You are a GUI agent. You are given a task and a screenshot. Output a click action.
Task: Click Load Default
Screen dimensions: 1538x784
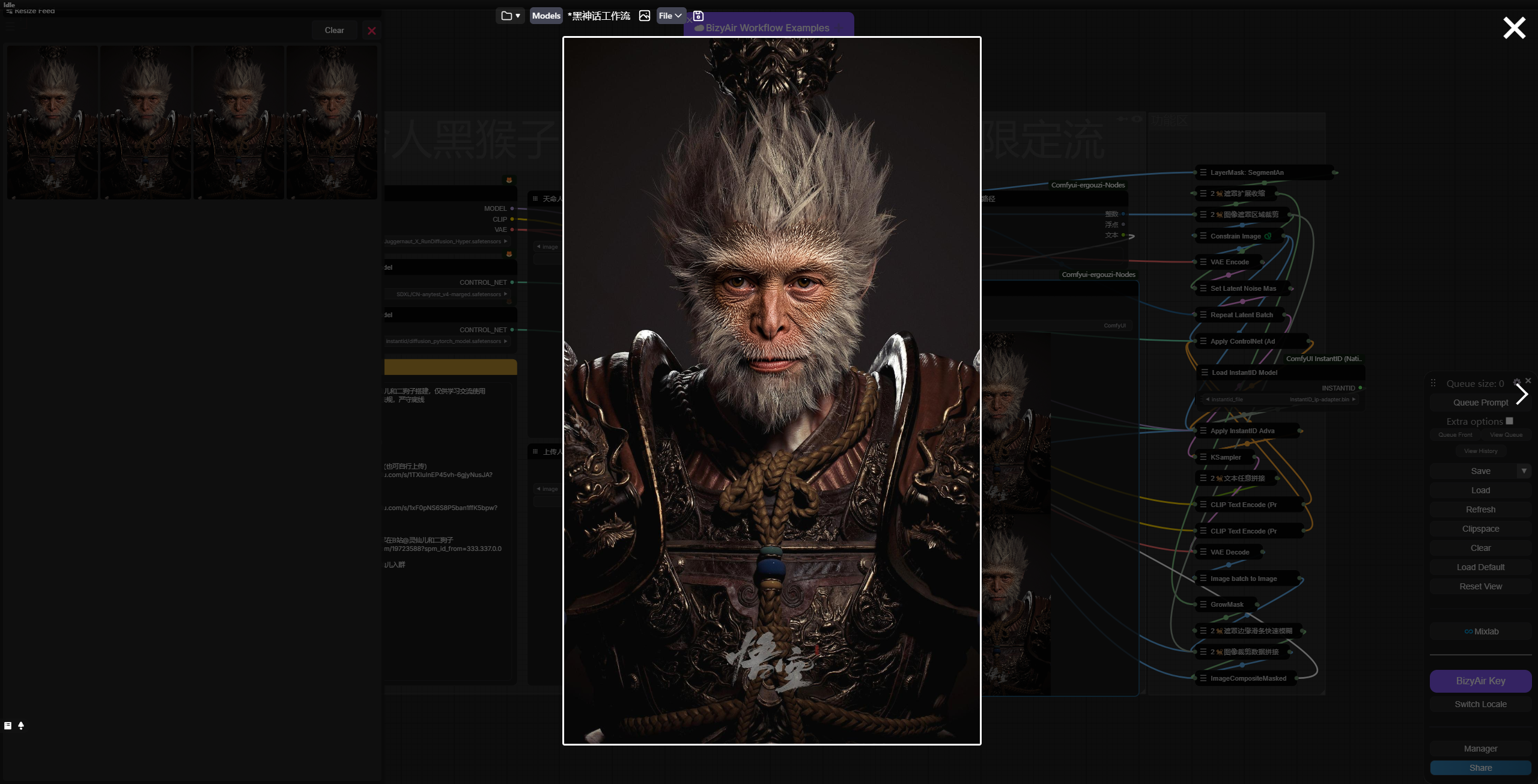[x=1480, y=567]
